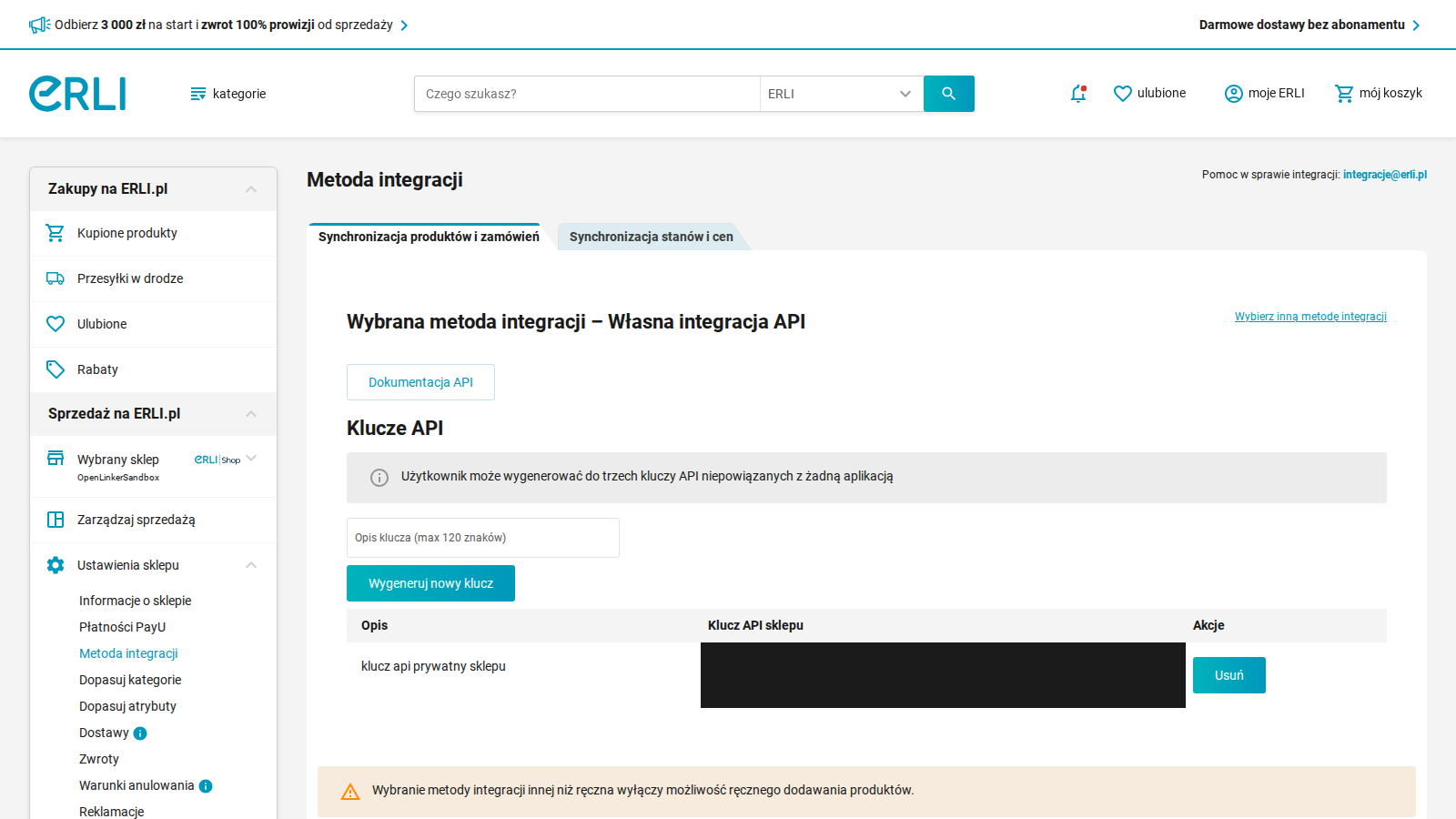Click warning triangle icon in alert banner

tap(350, 791)
